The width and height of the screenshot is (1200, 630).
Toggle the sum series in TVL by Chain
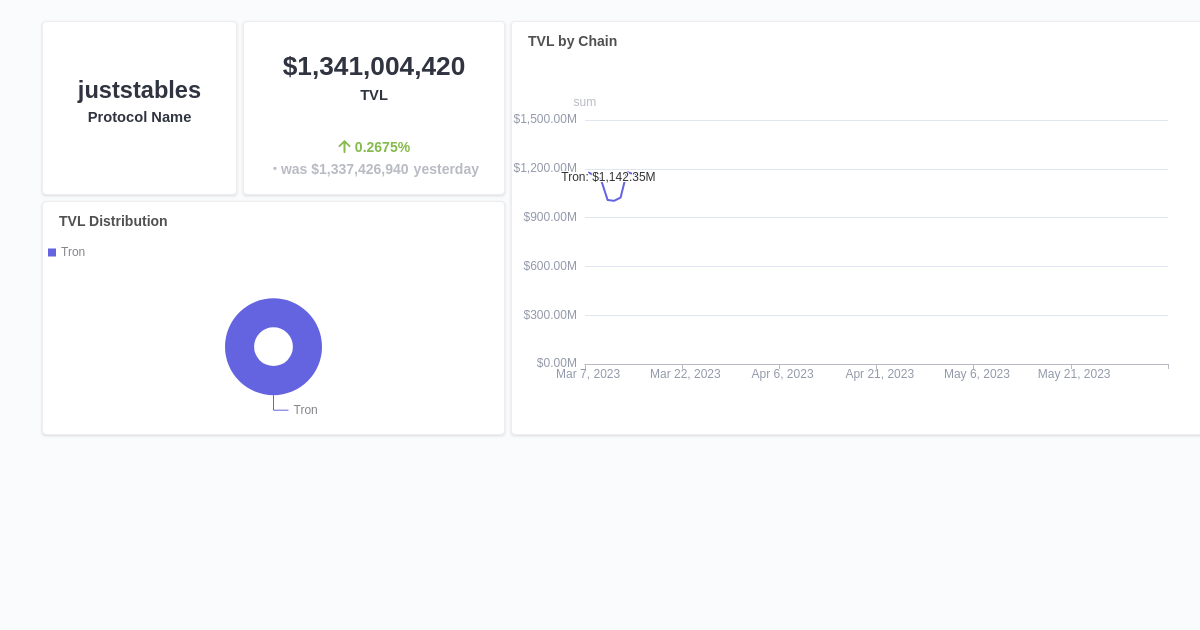click(584, 101)
